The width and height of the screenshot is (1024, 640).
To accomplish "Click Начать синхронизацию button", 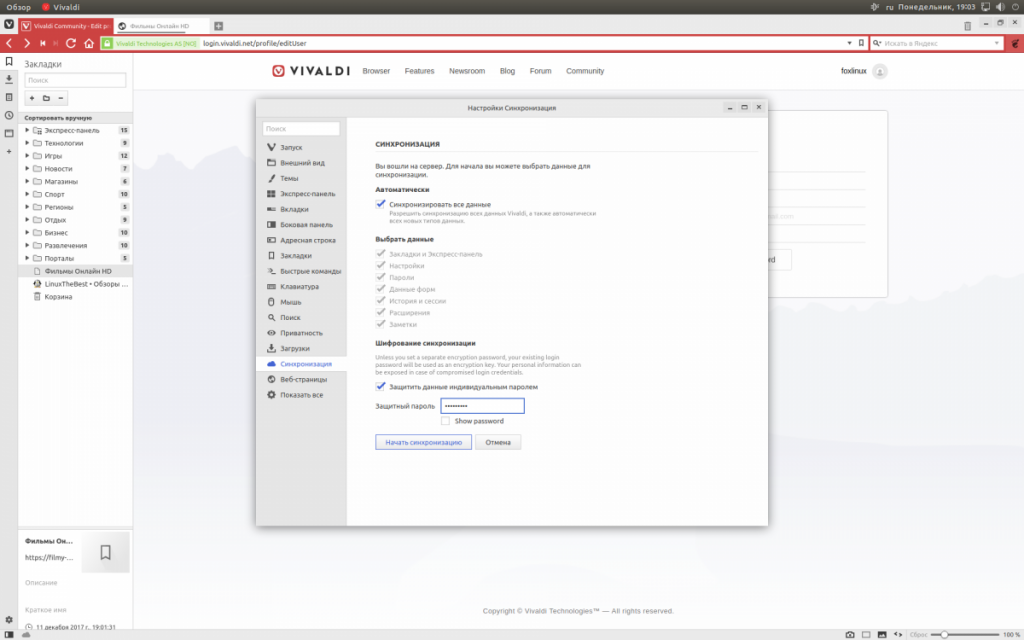I will (423, 442).
